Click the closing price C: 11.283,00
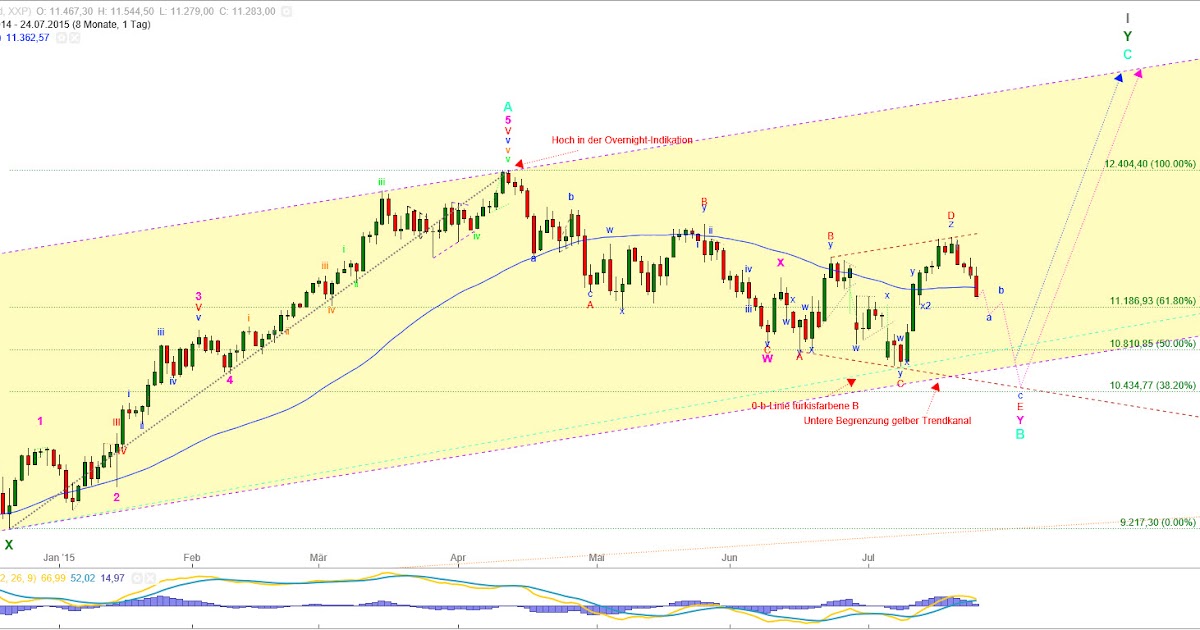This screenshot has height=630, width=1200. [247, 11]
